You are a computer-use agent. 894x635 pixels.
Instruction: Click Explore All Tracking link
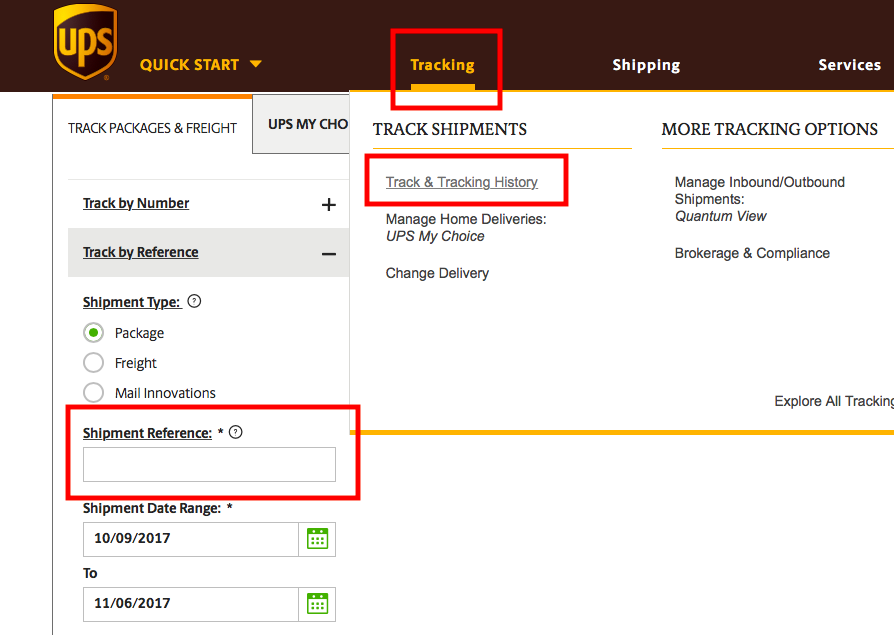pos(834,401)
